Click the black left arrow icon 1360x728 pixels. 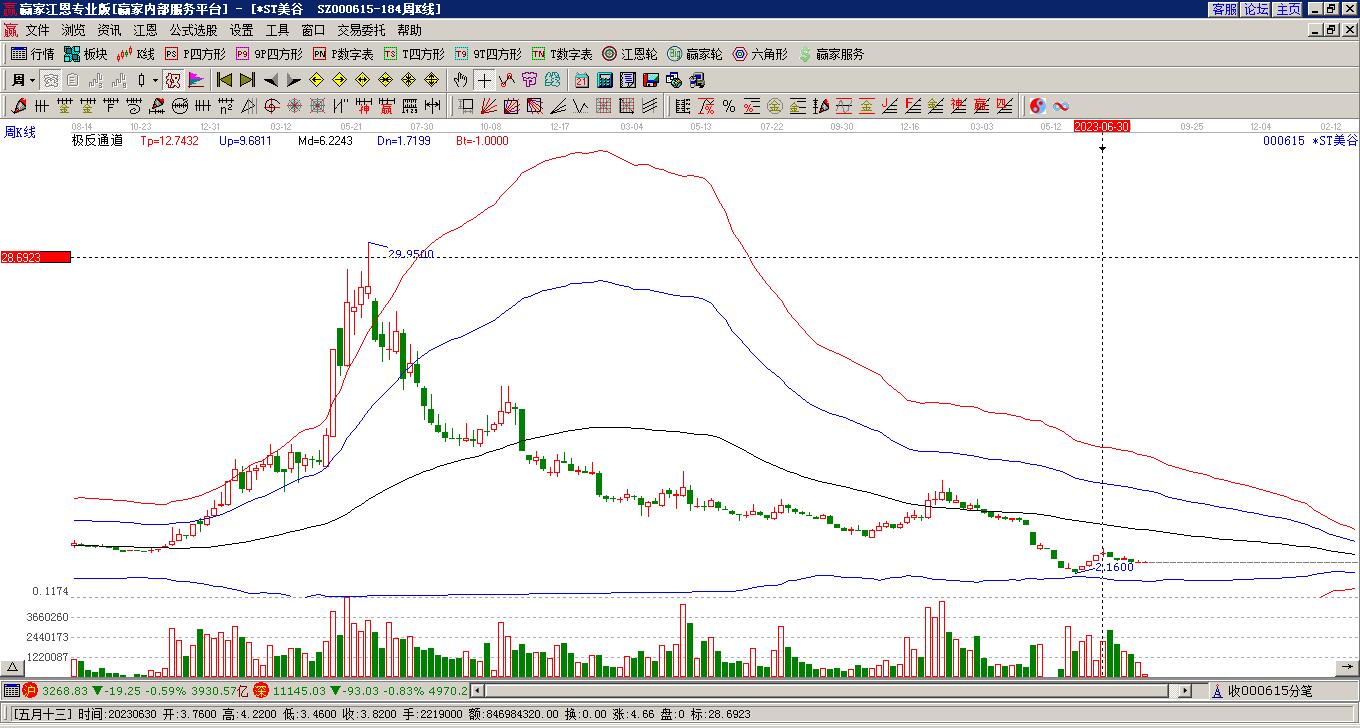270,80
